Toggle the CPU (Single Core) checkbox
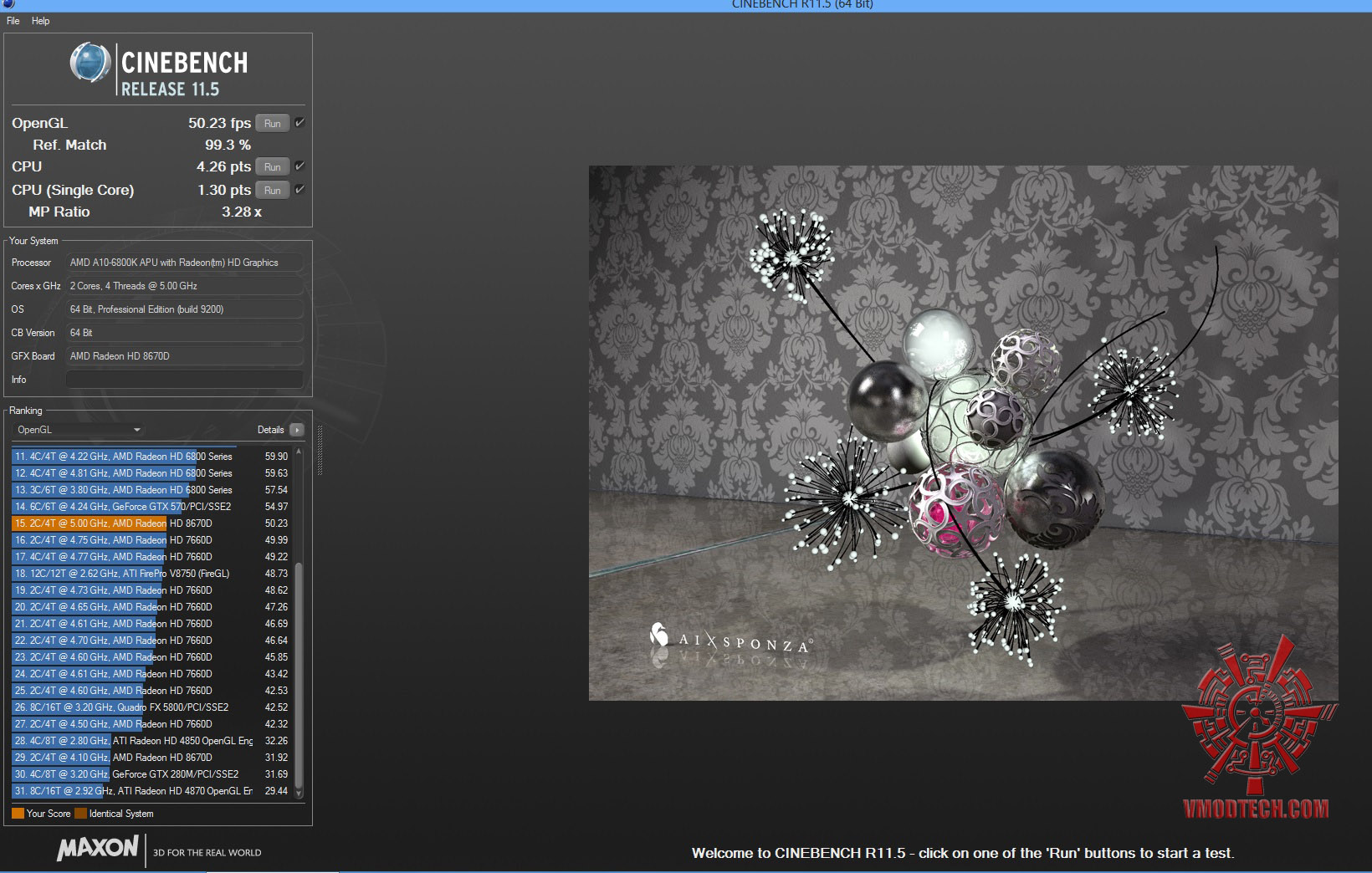This screenshot has height=873, width=1372. (x=299, y=190)
